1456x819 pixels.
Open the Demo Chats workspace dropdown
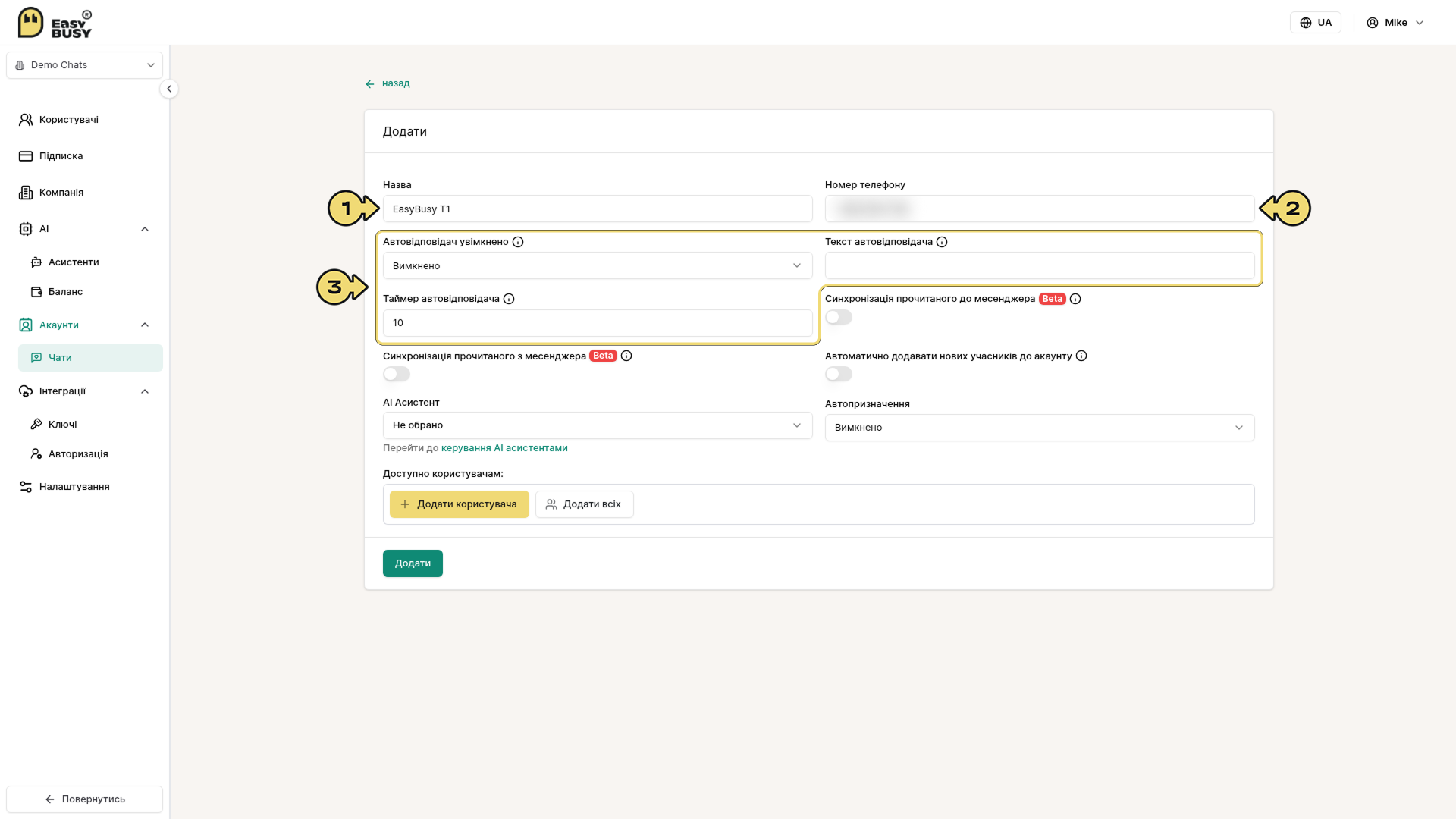pos(84,65)
